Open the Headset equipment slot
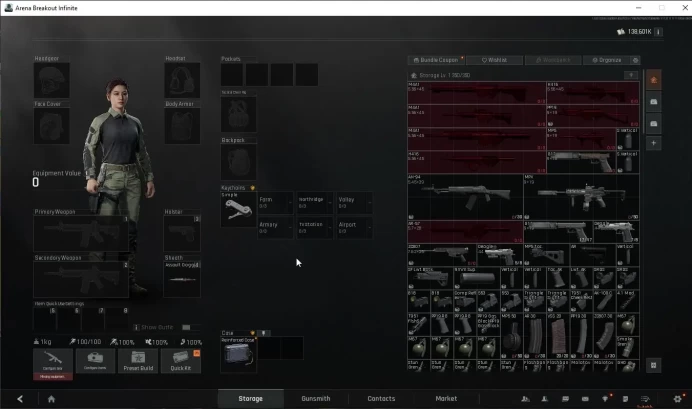Screen dimensions: 692x409 tap(182, 80)
